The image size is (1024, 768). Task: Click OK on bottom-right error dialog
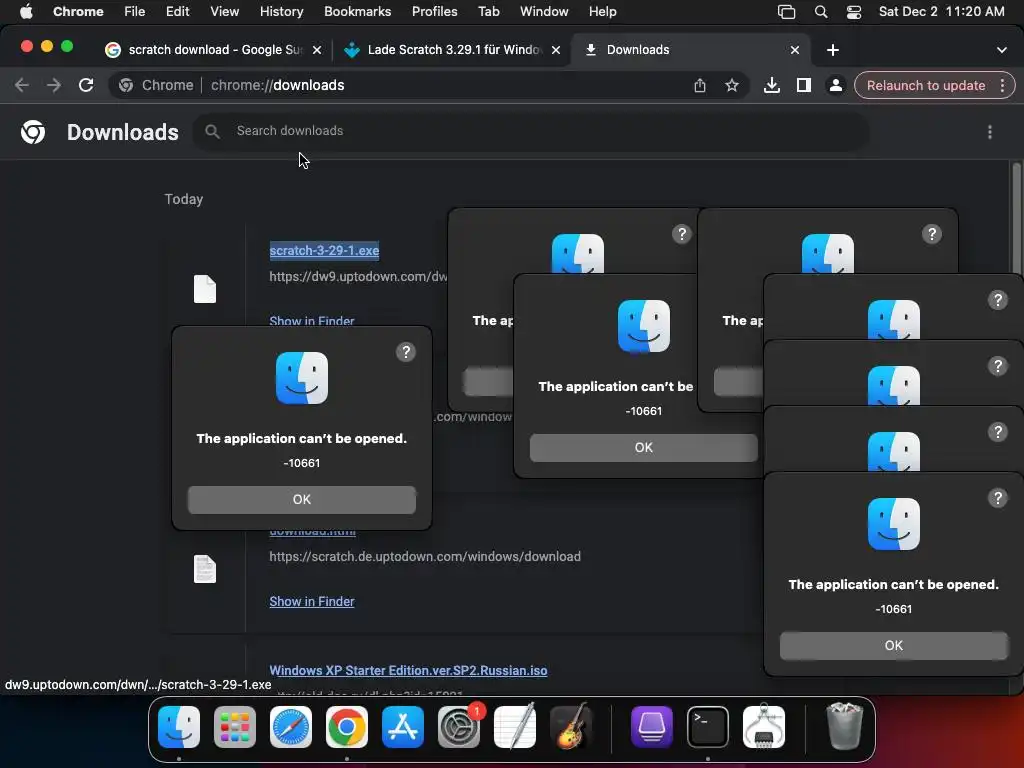[x=893, y=645]
